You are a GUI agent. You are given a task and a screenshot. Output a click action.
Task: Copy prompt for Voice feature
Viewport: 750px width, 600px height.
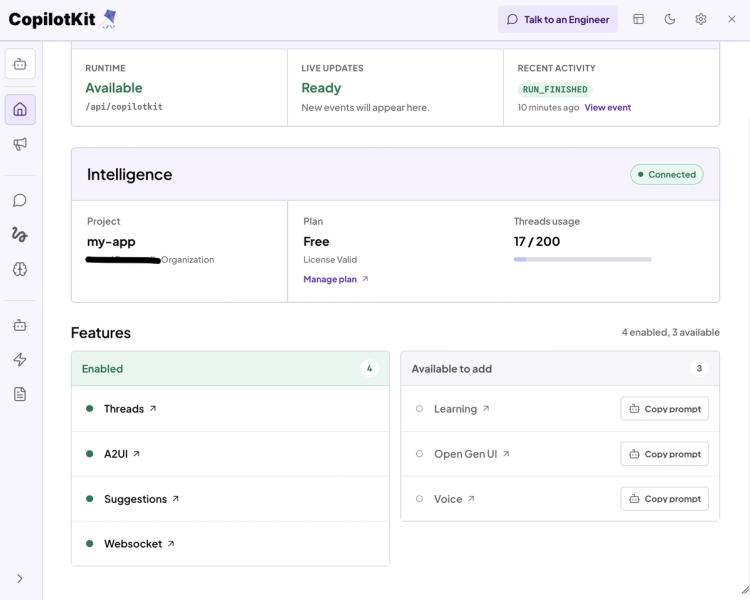(664, 499)
